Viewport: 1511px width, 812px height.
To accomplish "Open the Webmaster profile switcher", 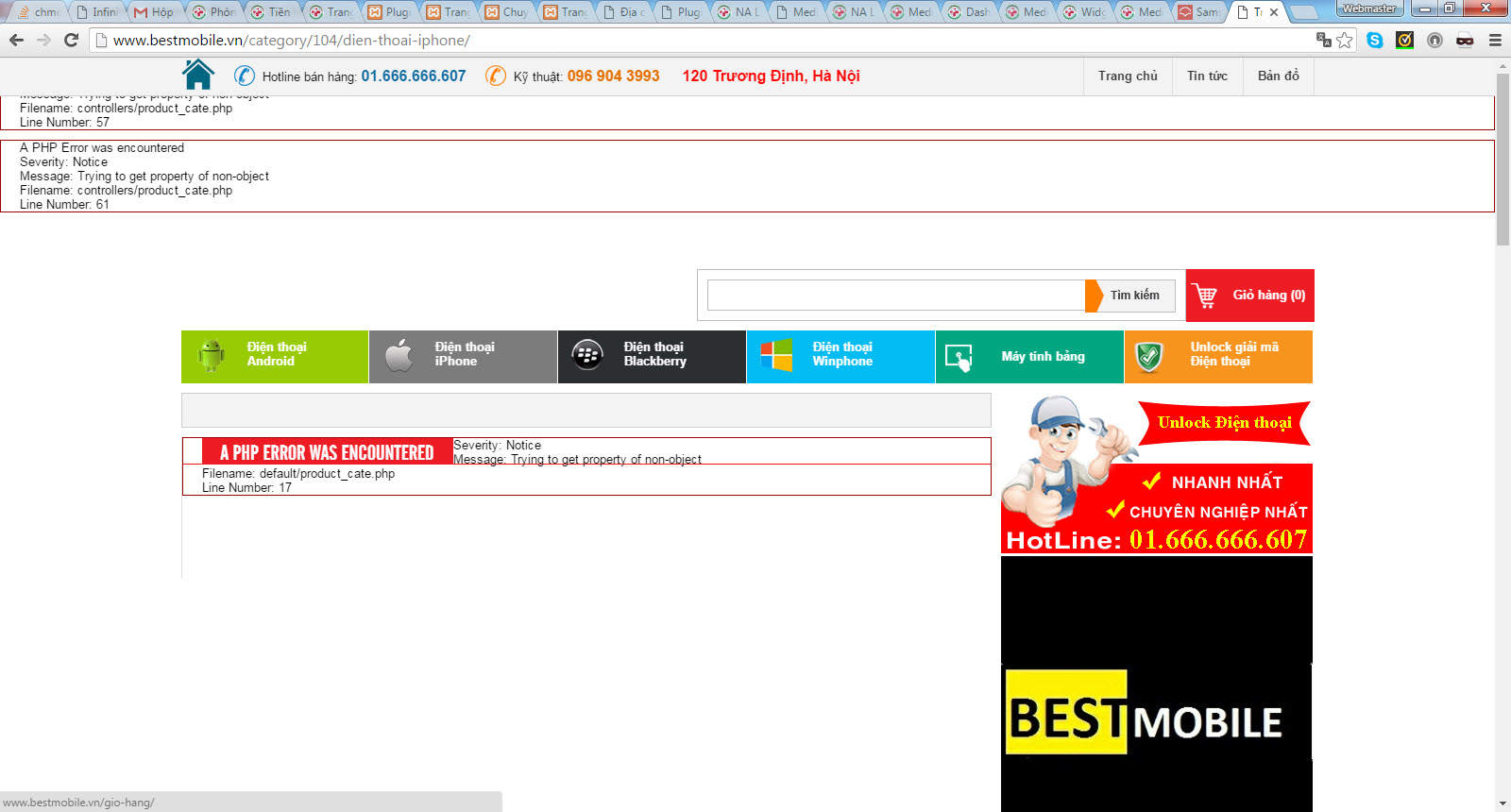I will point(1368,8).
